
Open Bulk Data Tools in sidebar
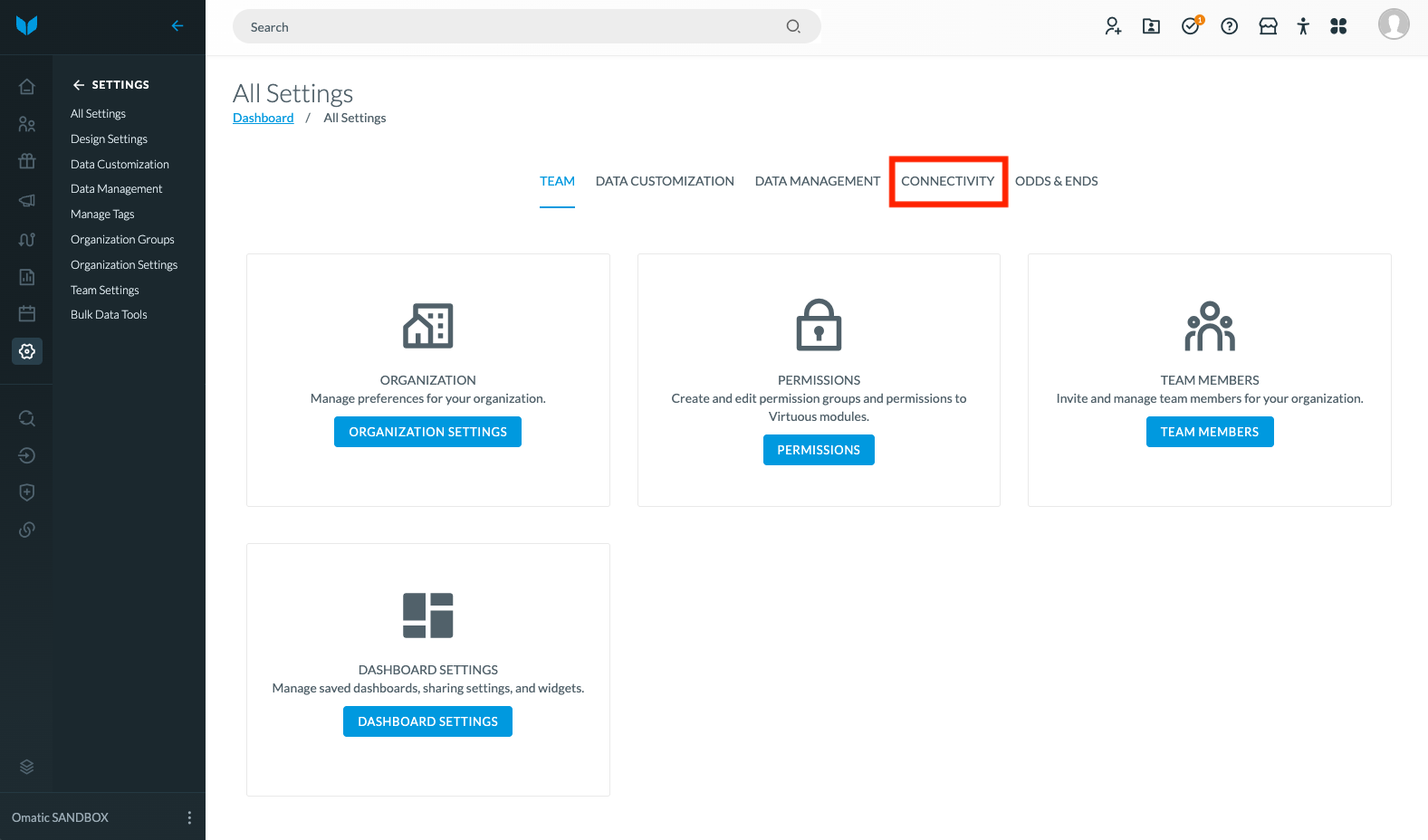(109, 315)
